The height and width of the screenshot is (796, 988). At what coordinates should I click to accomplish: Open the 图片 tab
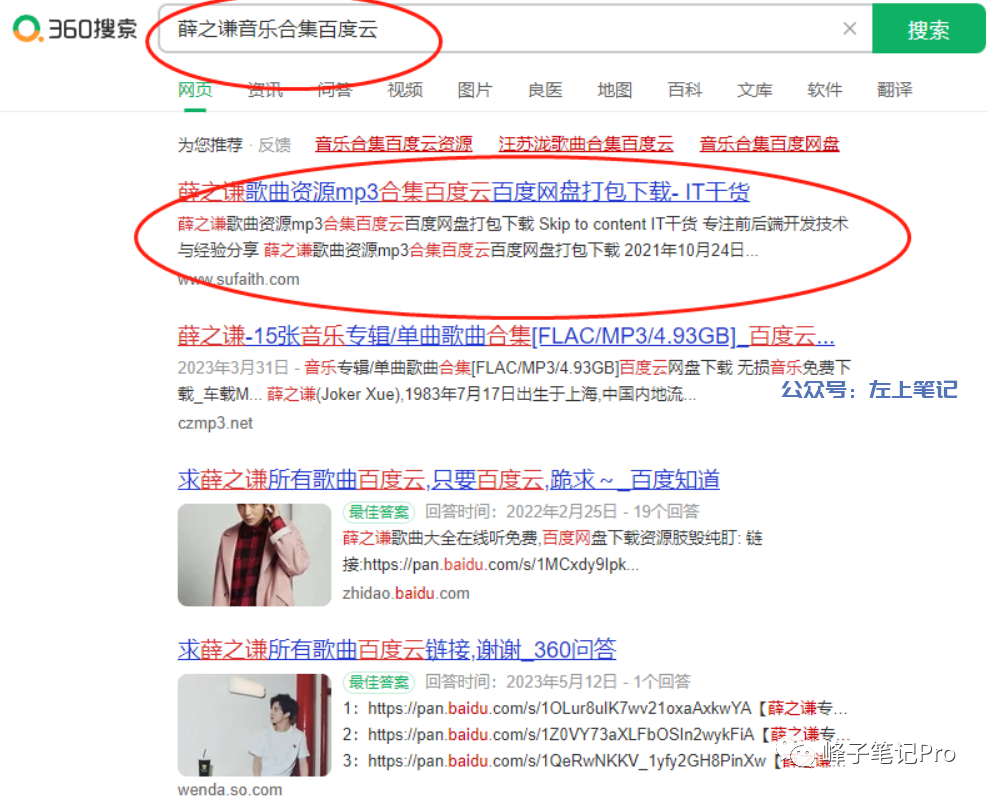pyautogui.click(x=474, y=89)
